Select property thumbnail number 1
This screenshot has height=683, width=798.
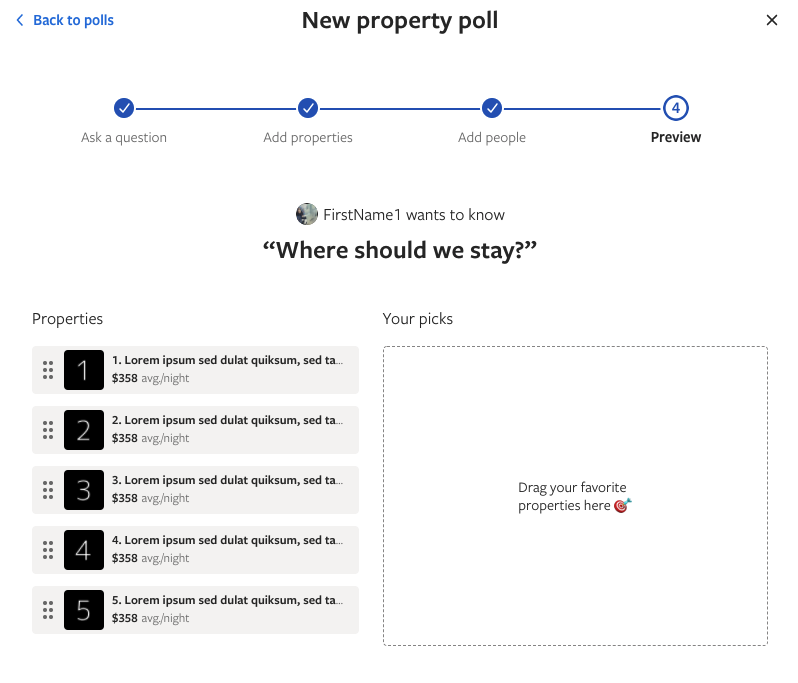click(84, 370)
